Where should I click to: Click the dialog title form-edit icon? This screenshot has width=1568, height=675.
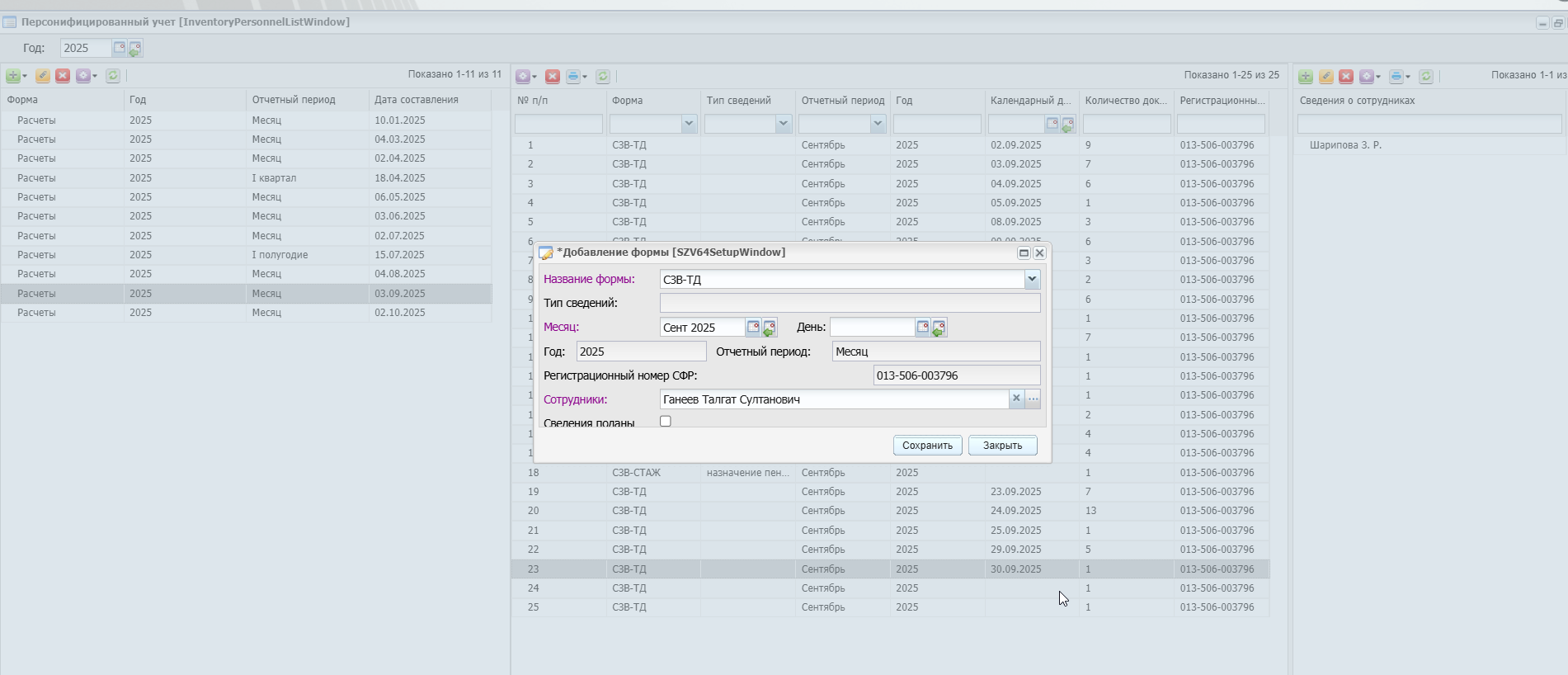tap(546, 253)
